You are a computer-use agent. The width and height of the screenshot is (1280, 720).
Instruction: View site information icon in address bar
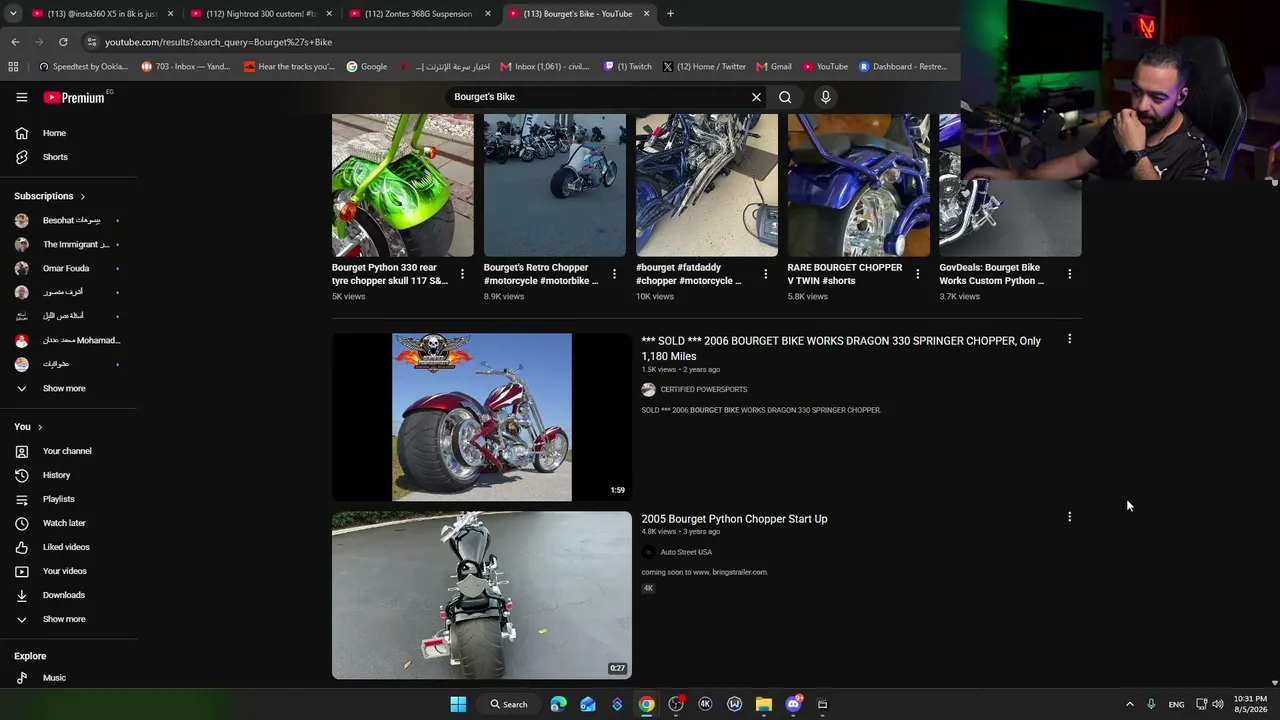tap(92, 42)
